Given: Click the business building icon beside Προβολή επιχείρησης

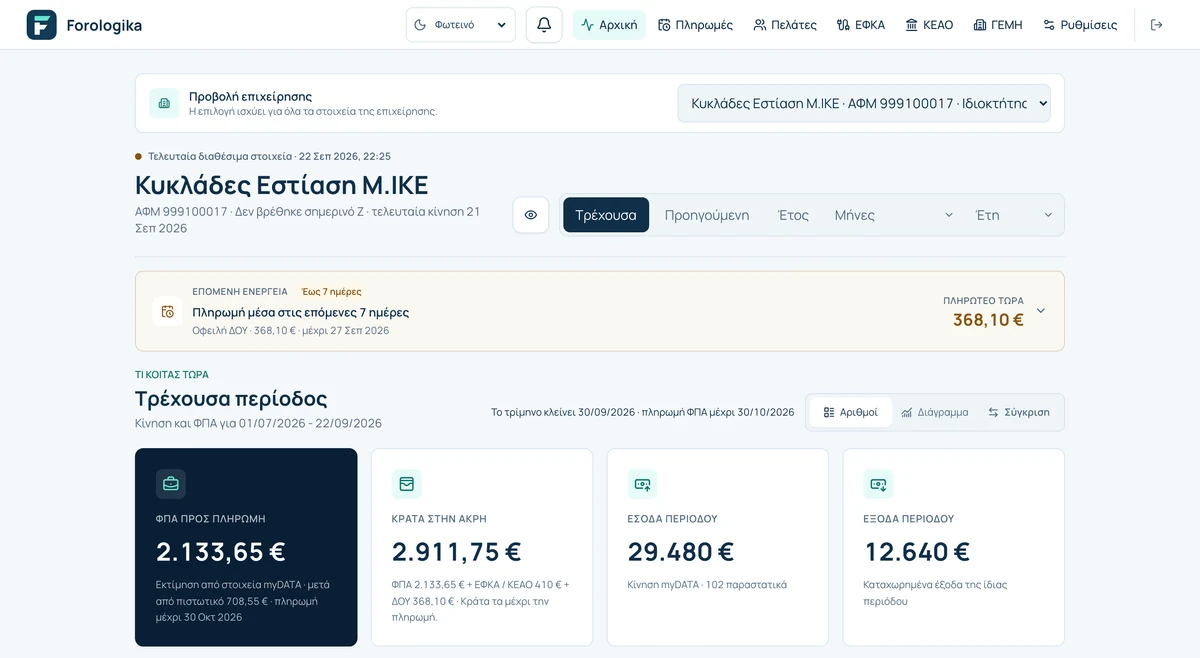Looking at the screenshot, I should (164, 103).
